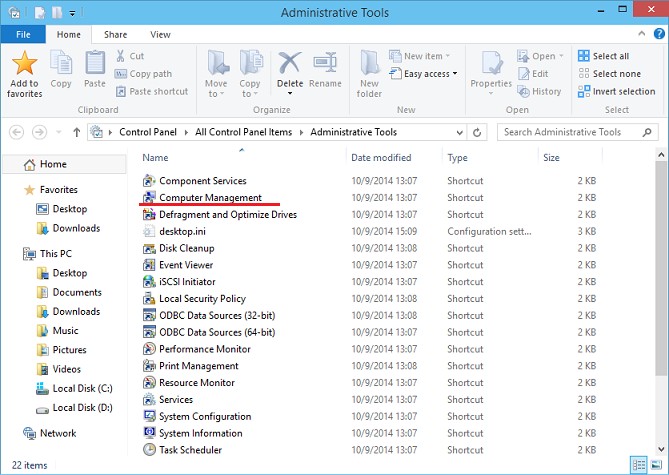Switch to large icons view in status bar
Viewport: 669px width, 475px height.
pyautogui.click(x=656, y=465)
